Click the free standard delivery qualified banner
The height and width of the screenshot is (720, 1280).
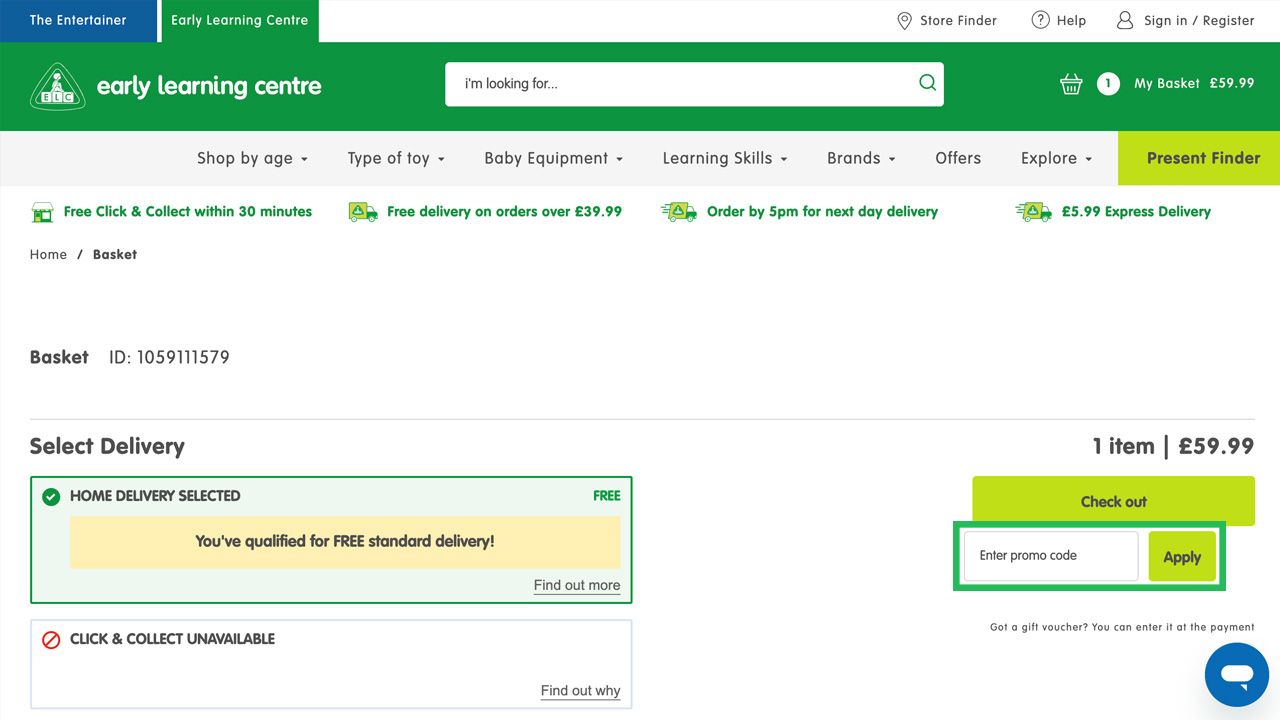coord(345,542)
